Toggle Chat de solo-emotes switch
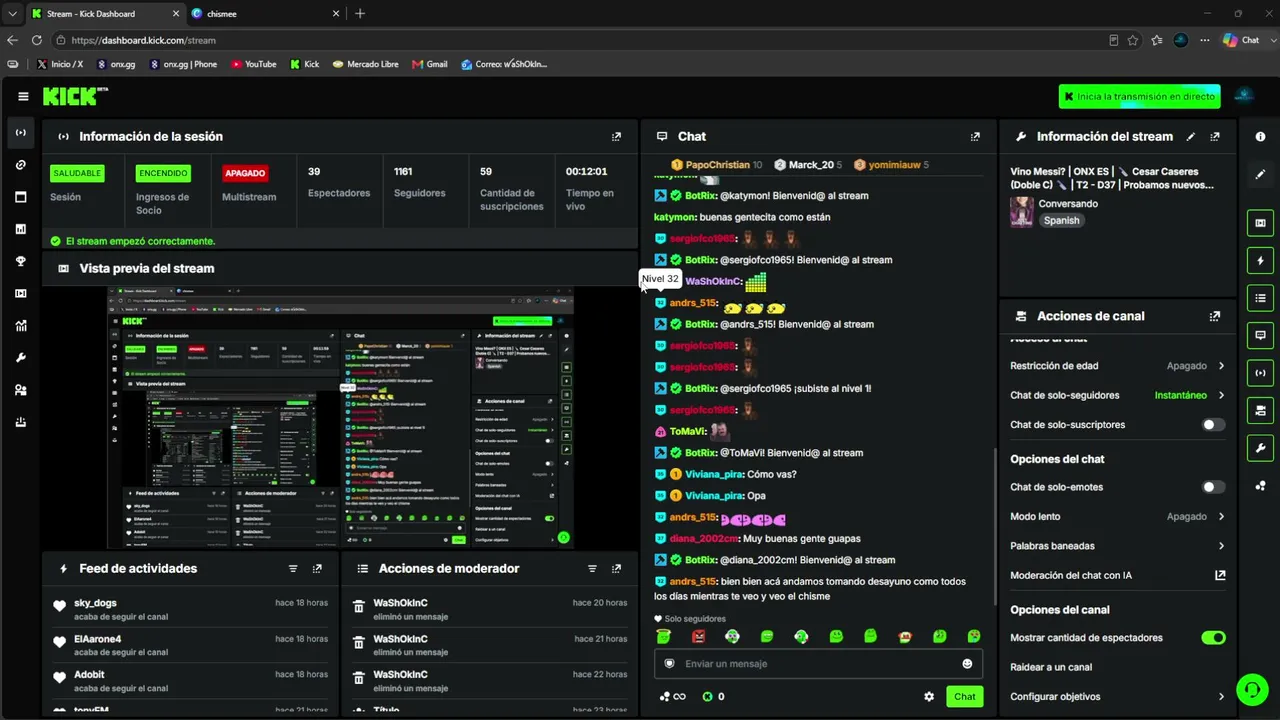1280x720 pixels. point(1213,487)
